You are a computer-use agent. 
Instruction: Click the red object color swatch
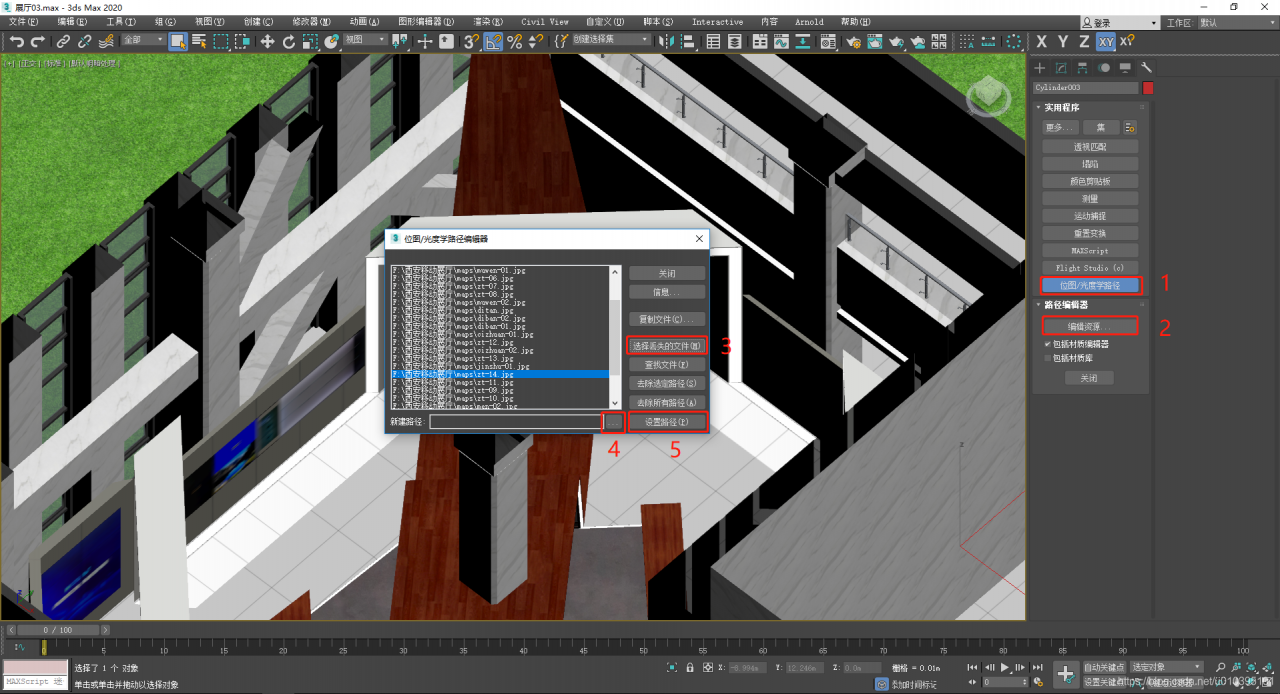[x=1148, y=88]
